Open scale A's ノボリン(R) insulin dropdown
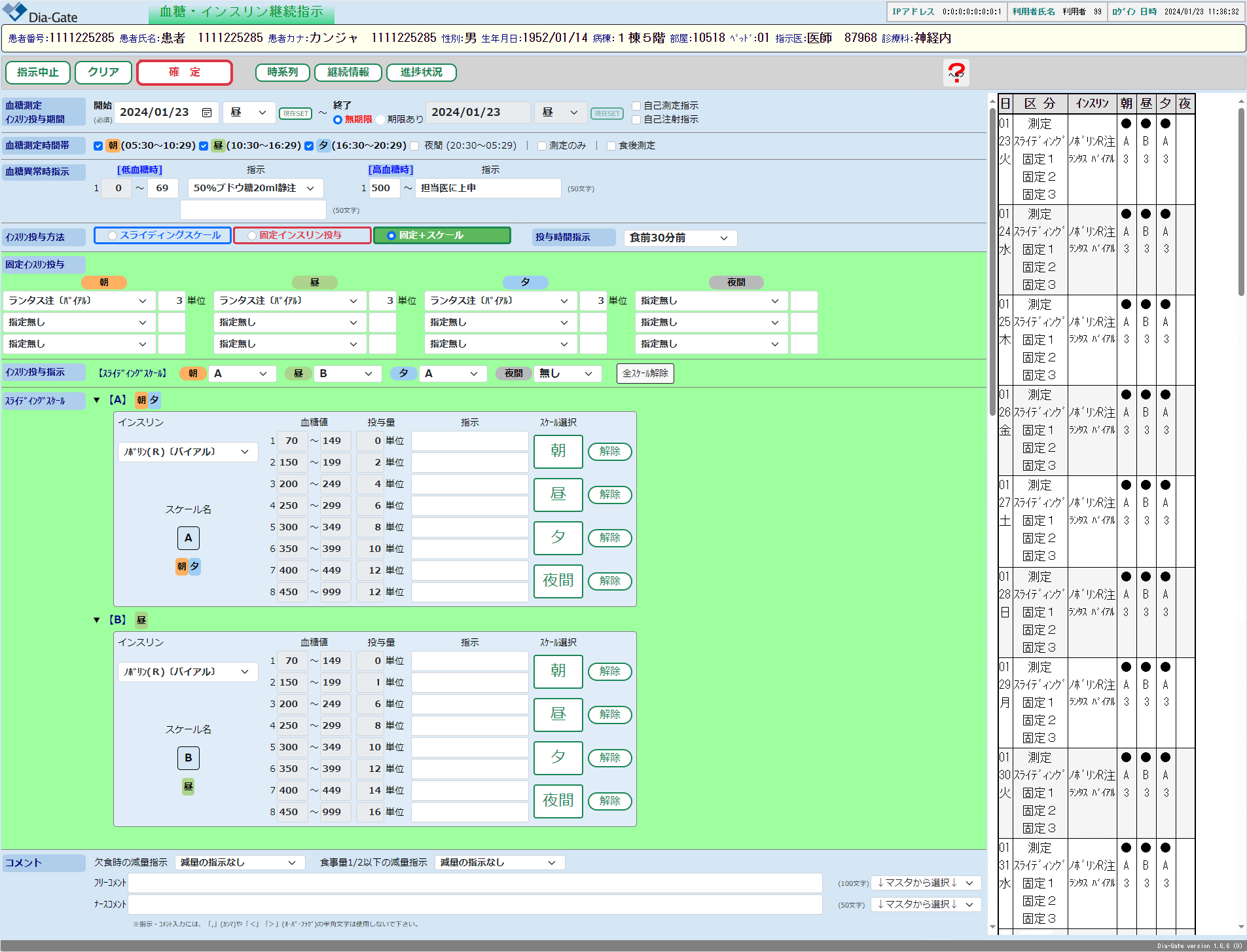 188,452
